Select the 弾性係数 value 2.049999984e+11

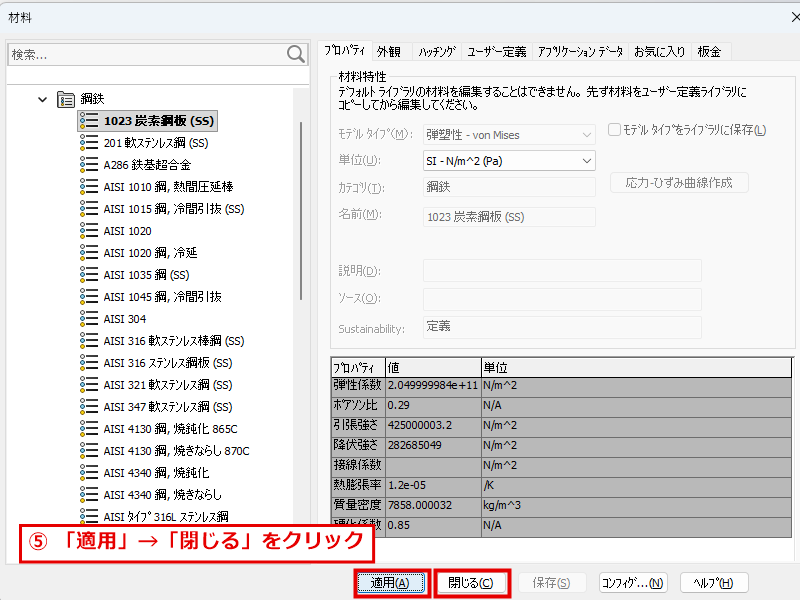tap(433, 385)
